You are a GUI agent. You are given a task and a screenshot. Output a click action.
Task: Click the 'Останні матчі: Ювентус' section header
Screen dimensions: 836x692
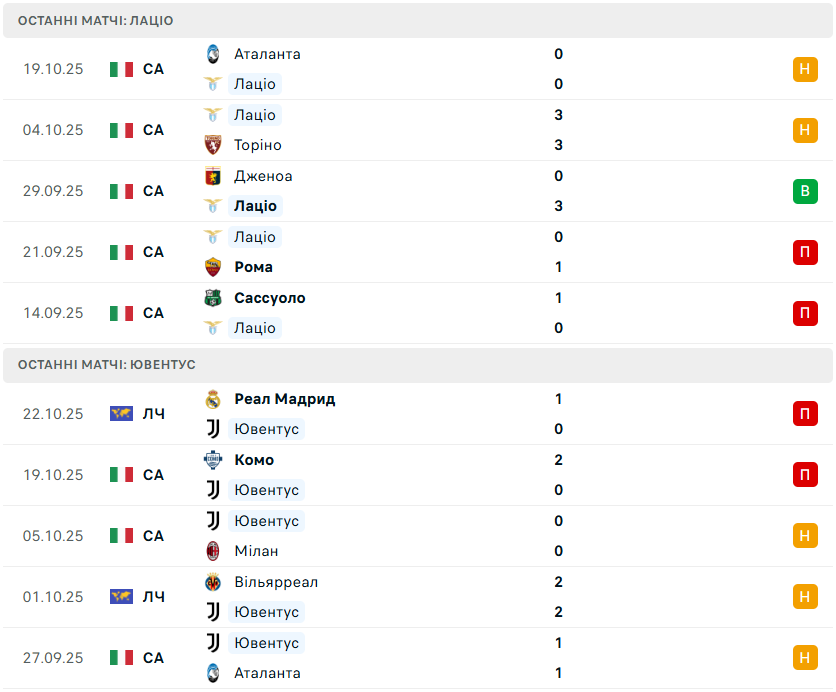pyautogui.click(x=107, y=365)
